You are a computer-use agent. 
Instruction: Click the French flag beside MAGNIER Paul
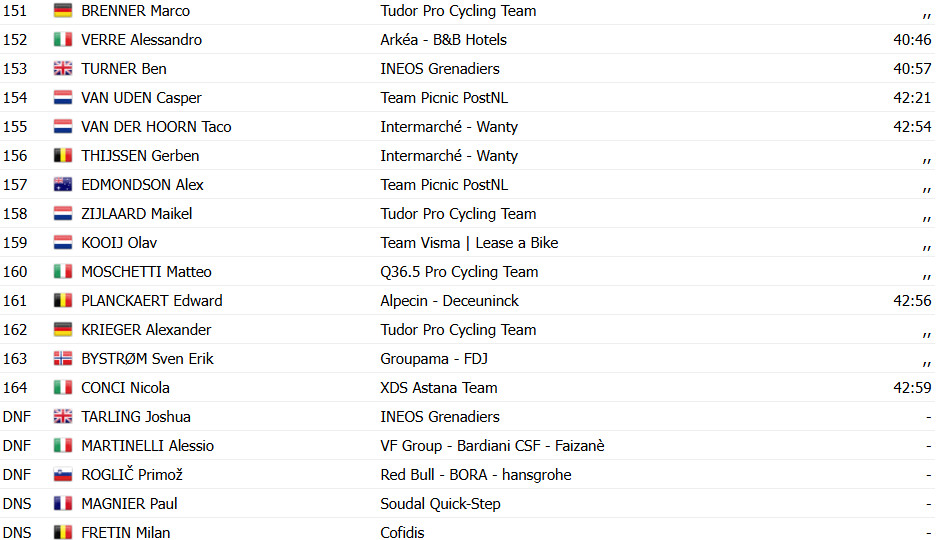pos(63,504)
